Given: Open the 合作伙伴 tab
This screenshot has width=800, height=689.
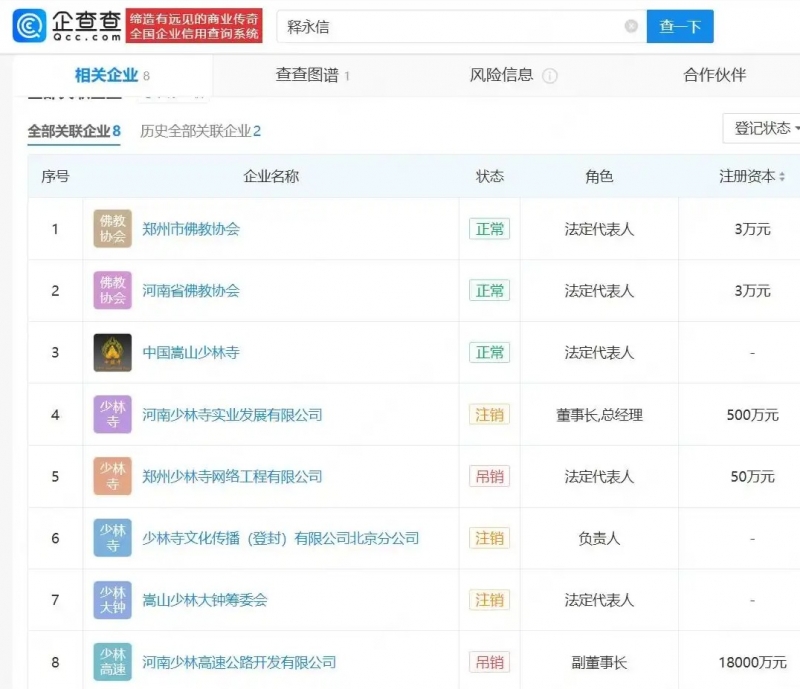Looking at the screenshot, I should [714, 74].
